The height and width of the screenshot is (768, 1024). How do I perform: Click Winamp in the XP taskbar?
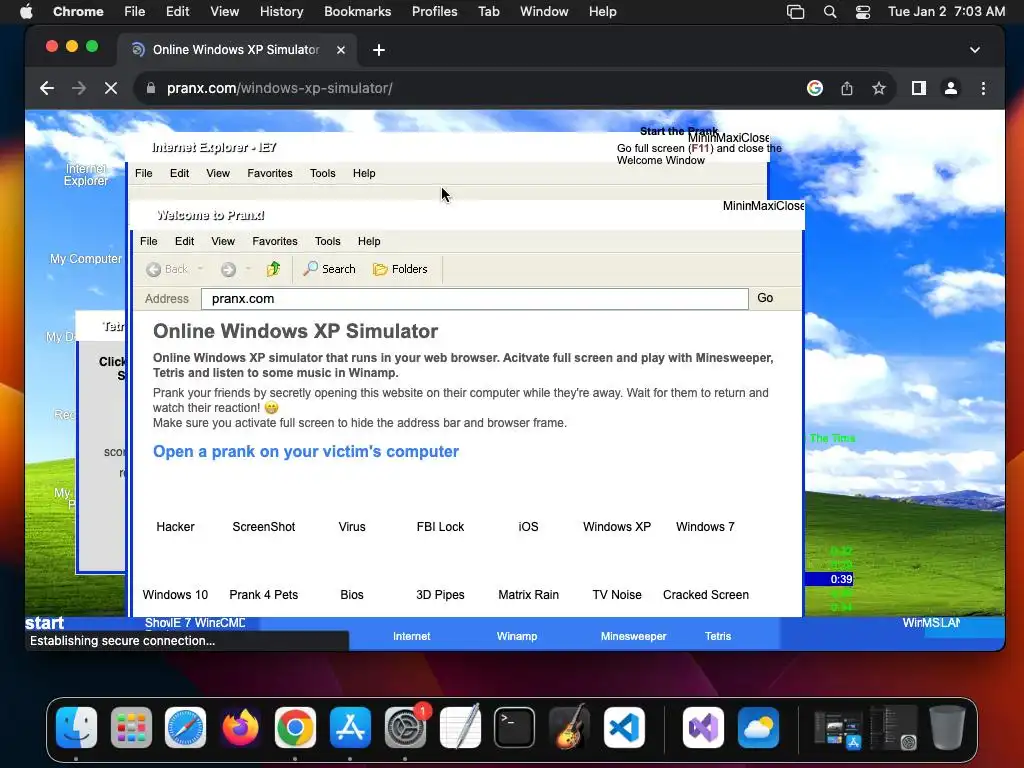(x=517, y=636)
